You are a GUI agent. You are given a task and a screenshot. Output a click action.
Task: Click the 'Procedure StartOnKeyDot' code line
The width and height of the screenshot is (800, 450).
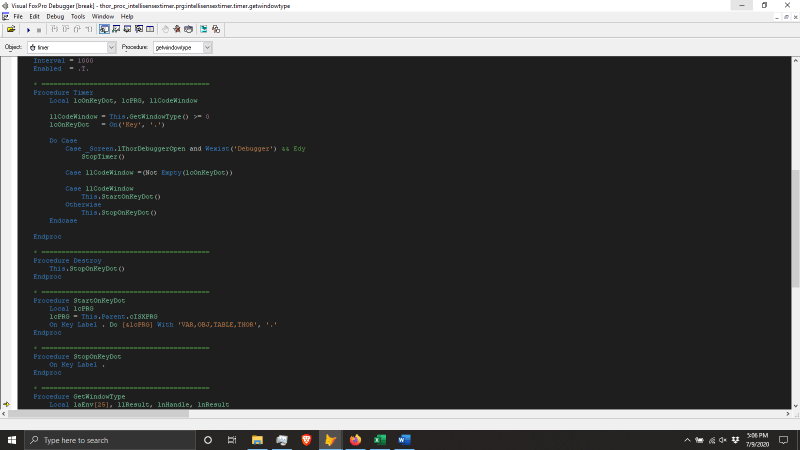coord(79,301)
